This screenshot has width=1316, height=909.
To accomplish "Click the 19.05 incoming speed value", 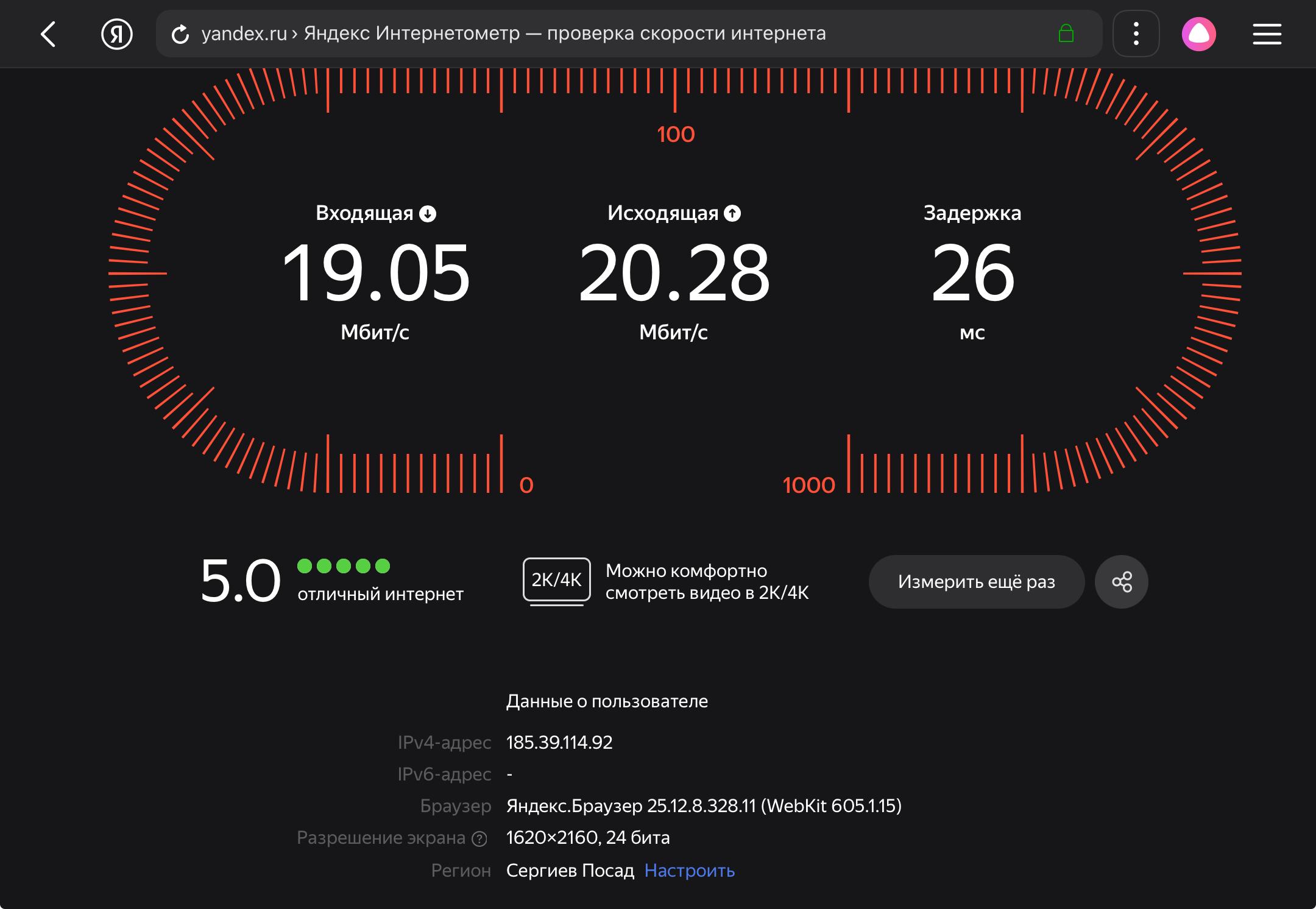I will tap(375, 272).
